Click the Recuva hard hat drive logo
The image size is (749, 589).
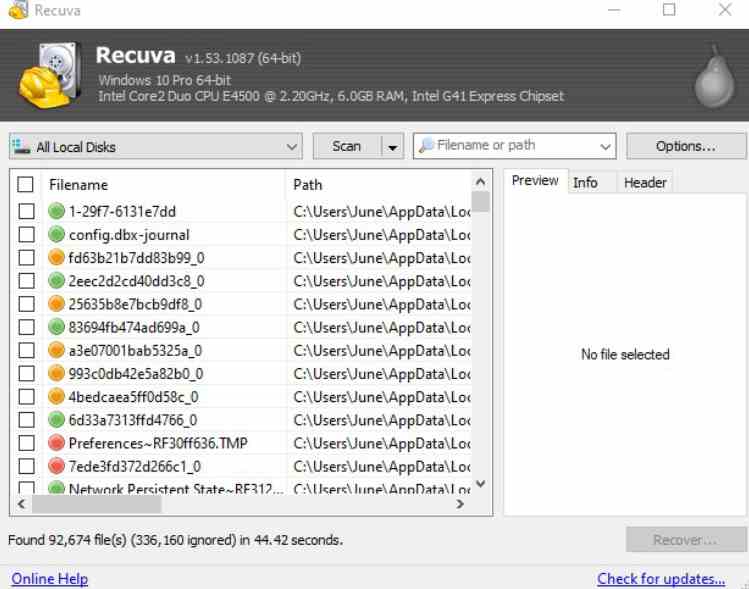(x=49, y=74)
